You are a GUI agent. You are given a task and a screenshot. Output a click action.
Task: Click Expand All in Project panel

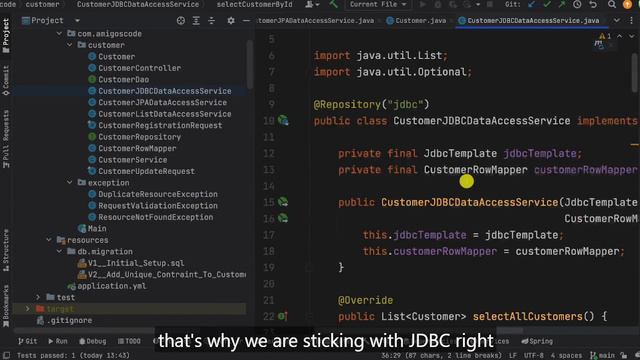click(x=196, y=20)
